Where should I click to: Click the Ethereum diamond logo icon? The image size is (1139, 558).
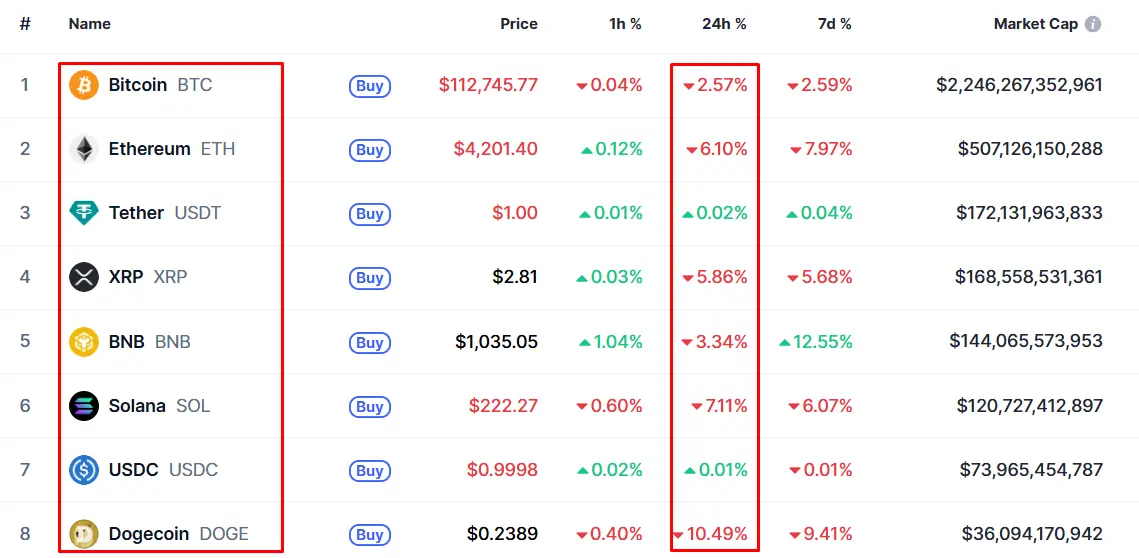84,149
